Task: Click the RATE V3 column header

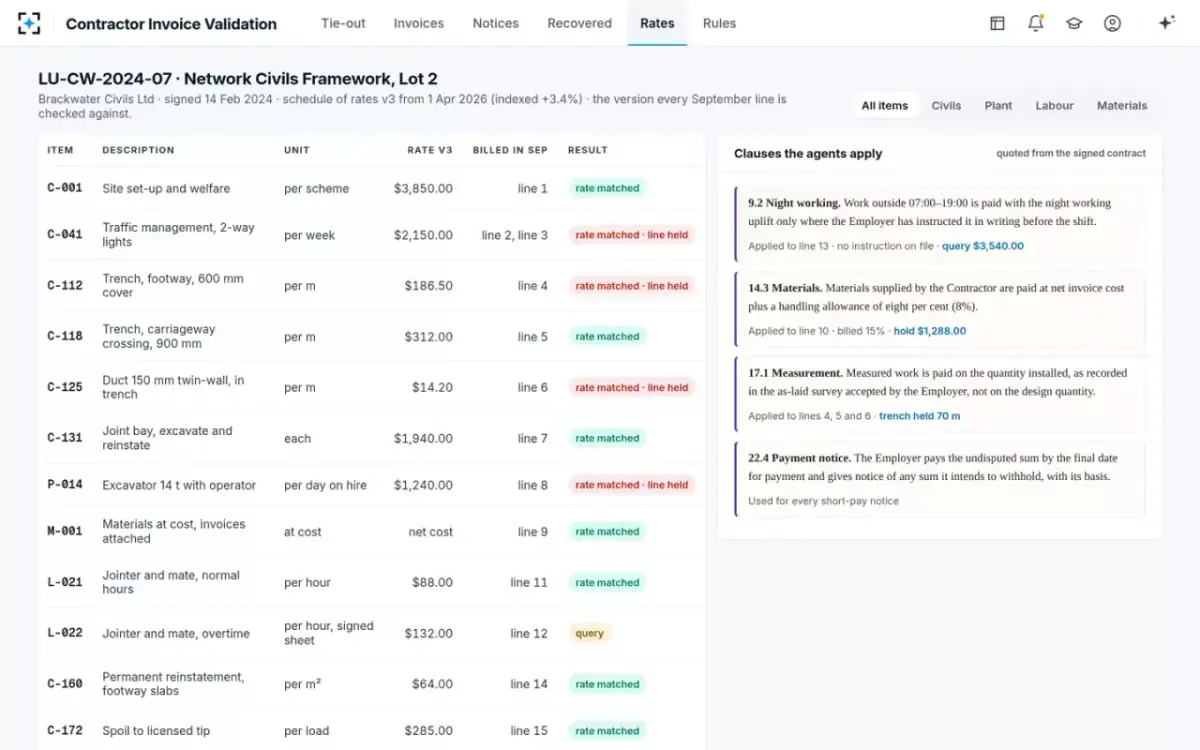Action: [430, 150]
